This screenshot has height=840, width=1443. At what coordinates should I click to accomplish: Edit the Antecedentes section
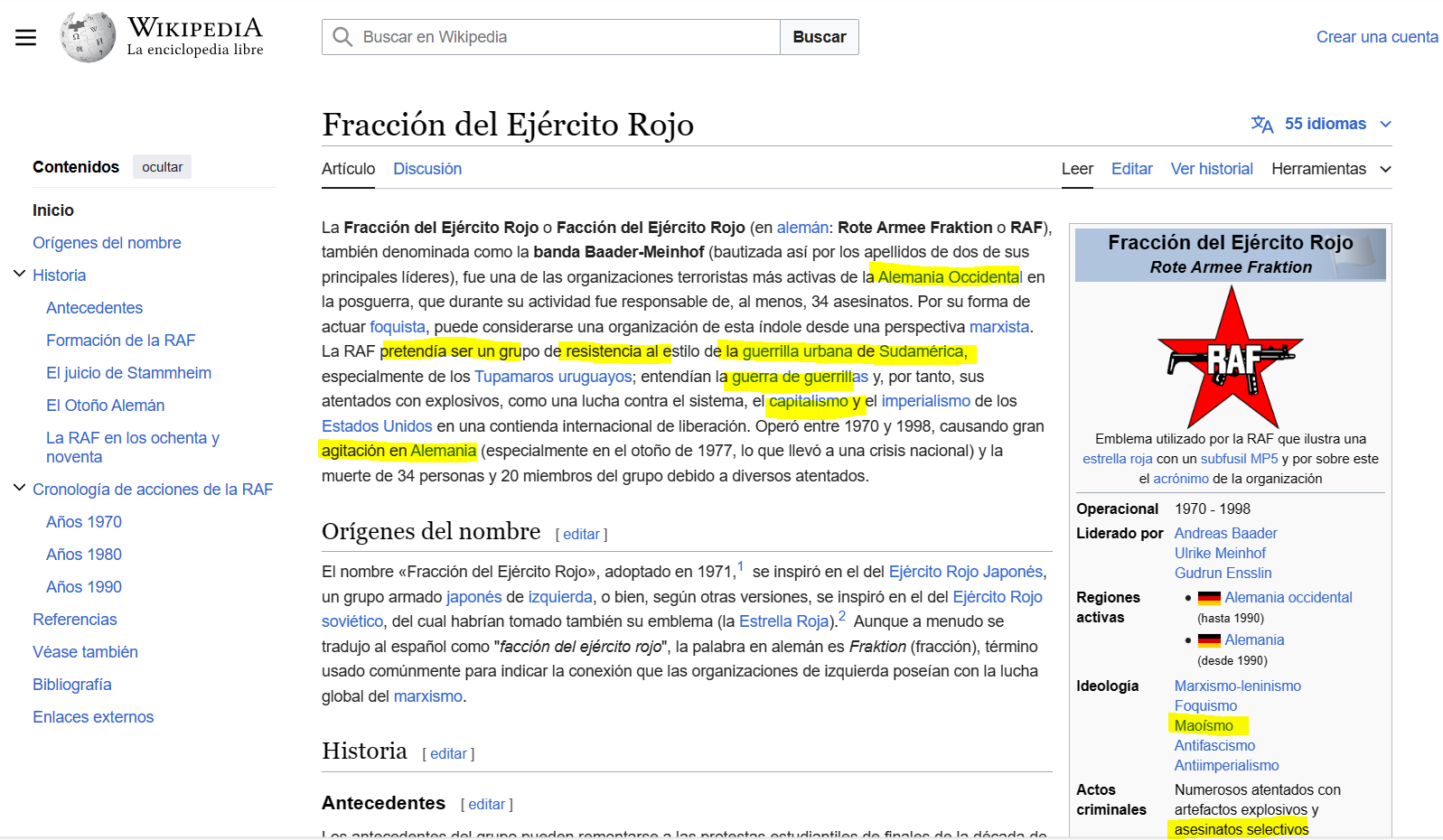(x=486, y=805)
